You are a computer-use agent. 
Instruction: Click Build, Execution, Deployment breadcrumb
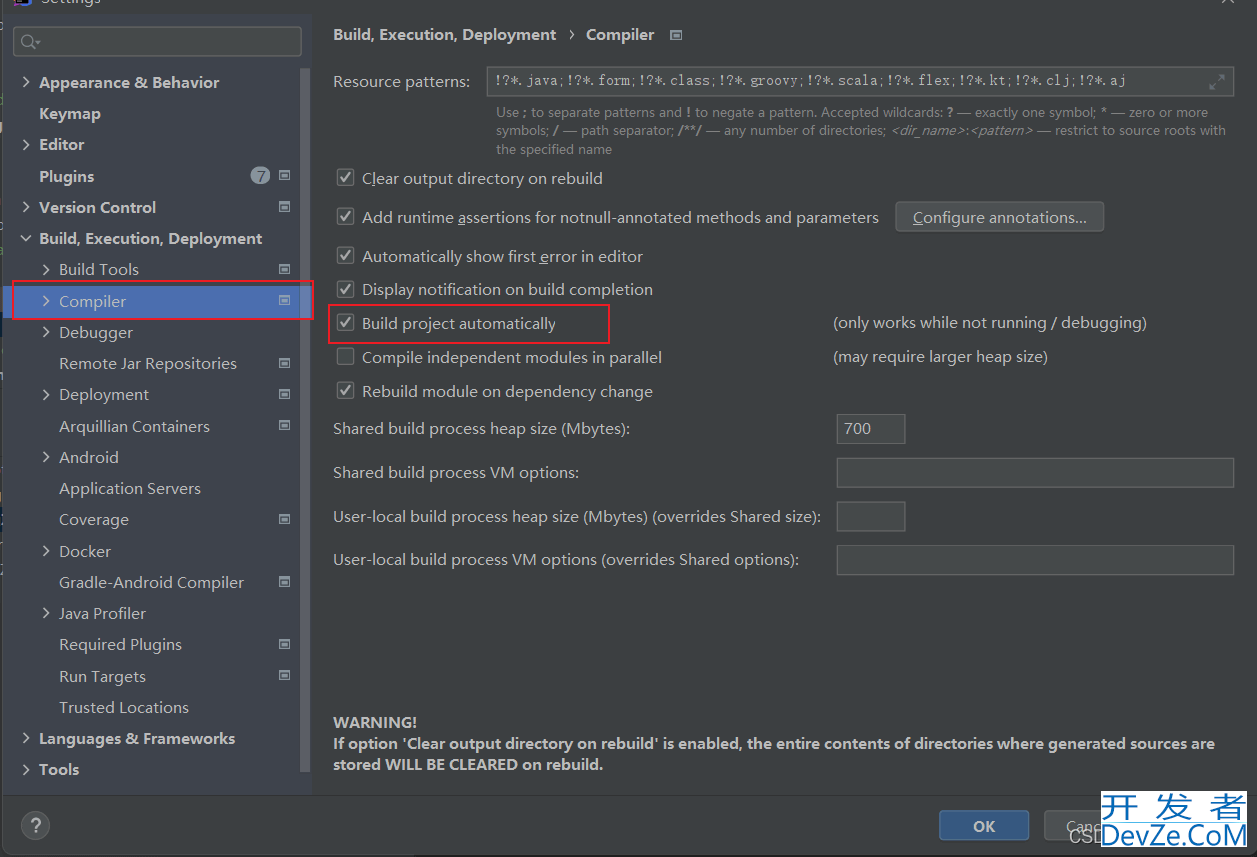point(444,35)
